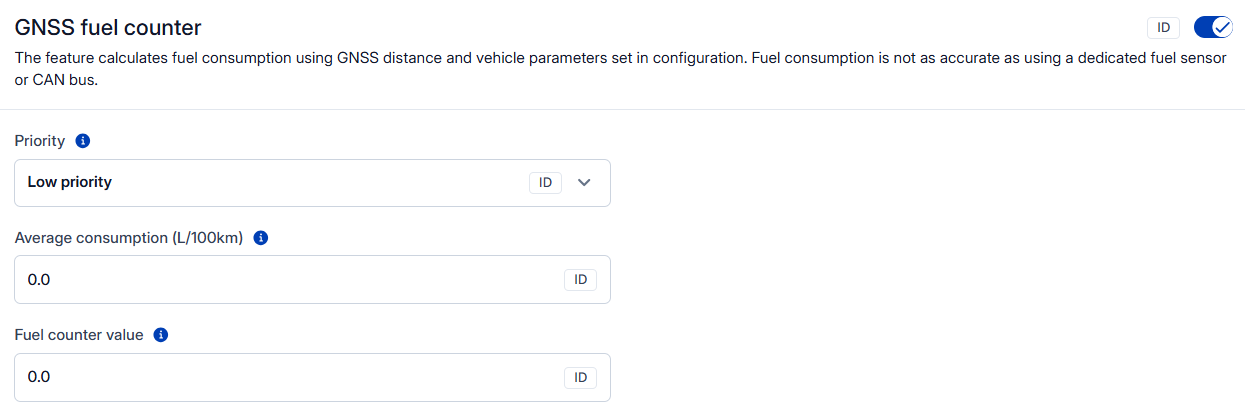The image size is (1245, 414).
Task: Focus the Fuel counter value input field
Action: 280,377
